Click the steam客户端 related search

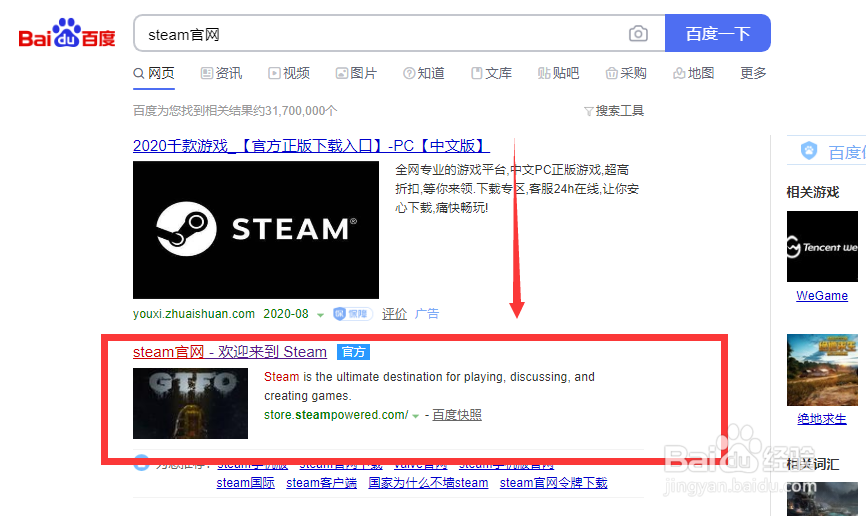point(321,483)
